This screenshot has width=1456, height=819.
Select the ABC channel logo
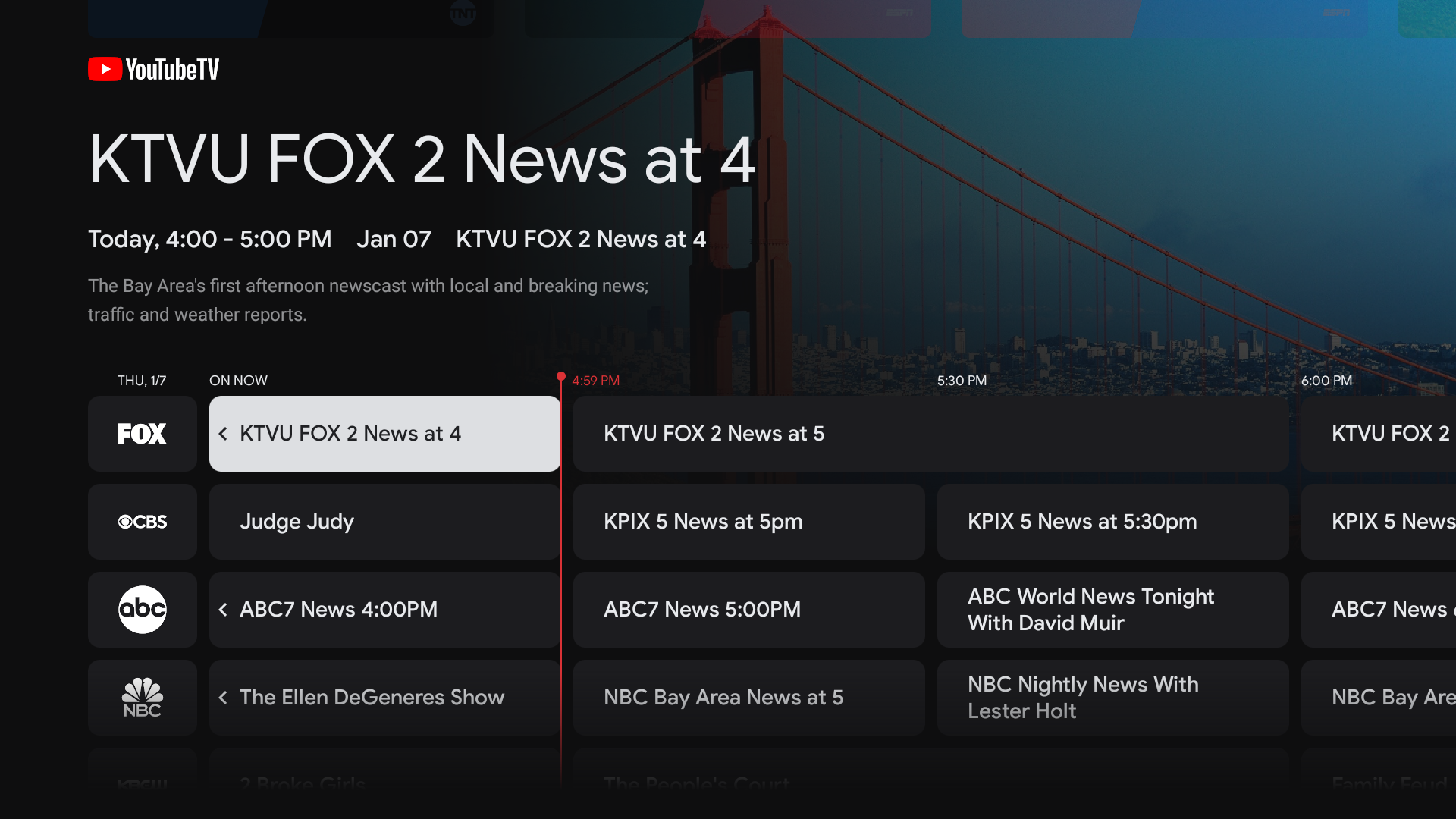coord(142,610)
